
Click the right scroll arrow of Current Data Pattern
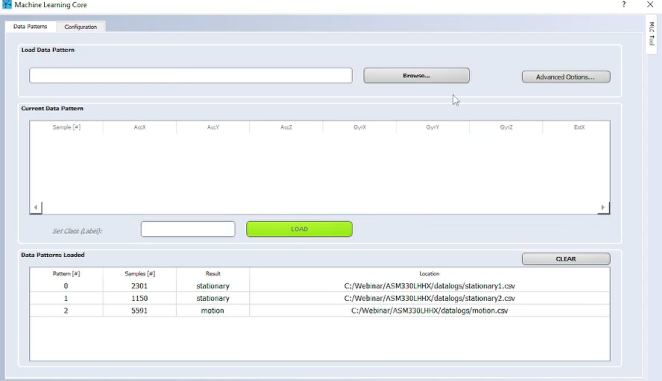click(x=603, y=207)
